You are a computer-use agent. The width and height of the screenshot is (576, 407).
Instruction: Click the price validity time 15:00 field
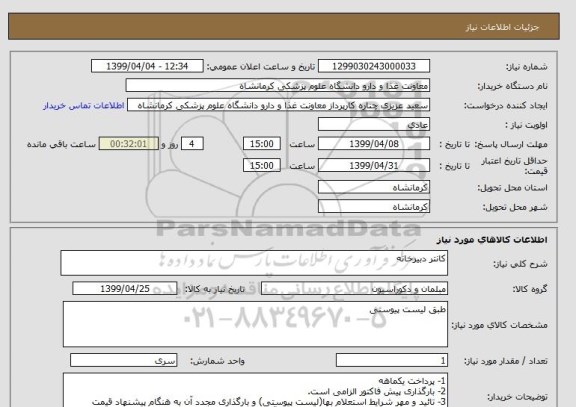point(262,165)
